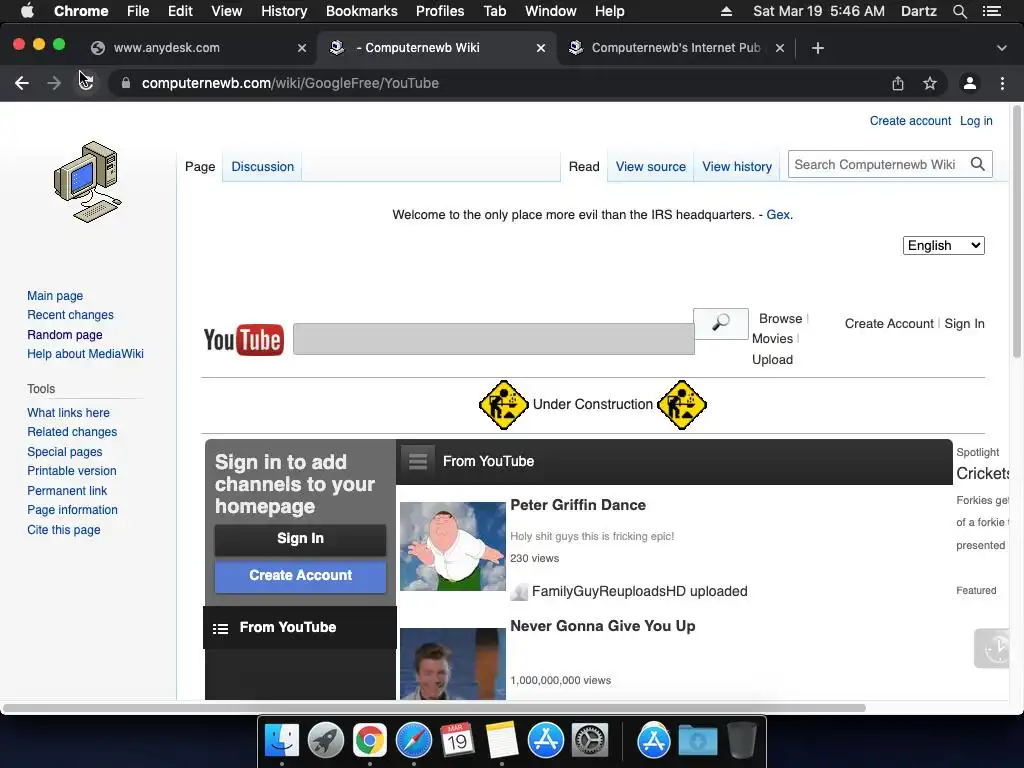
Task: Click the horizontal scrollbar at page bottom
Action: tap(434, 708)
